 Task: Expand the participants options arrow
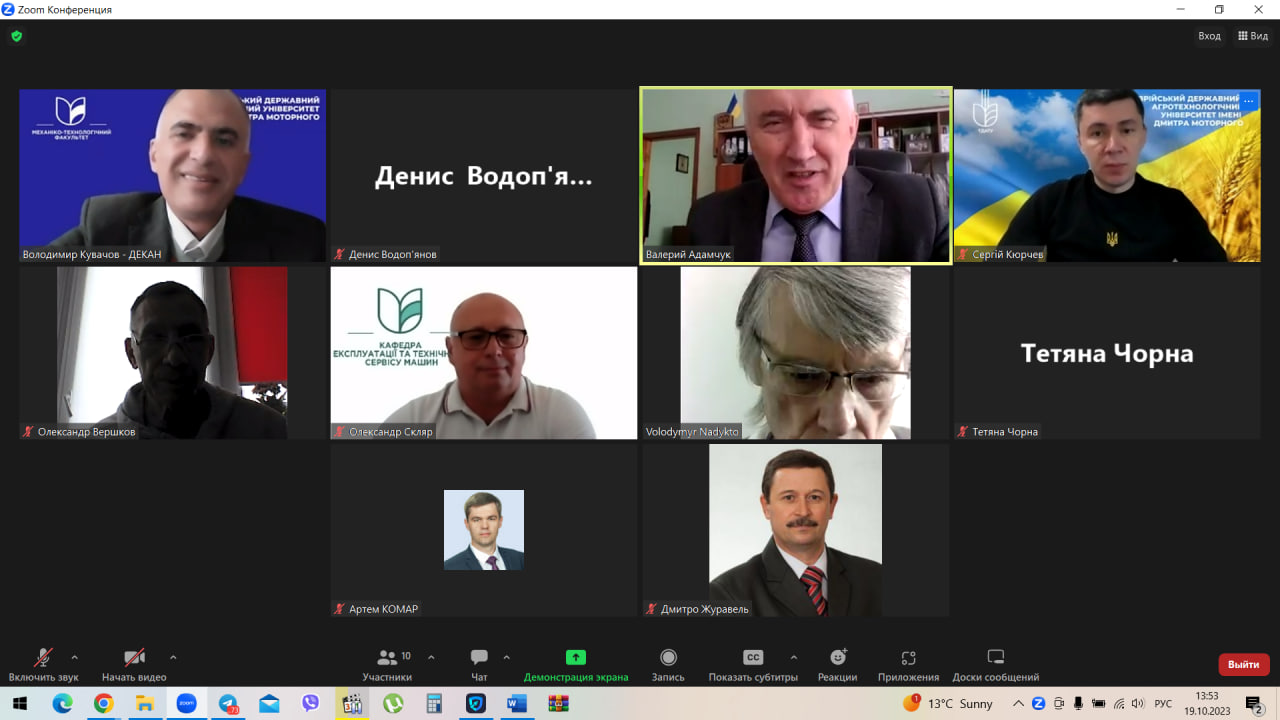tap(431, 657)
